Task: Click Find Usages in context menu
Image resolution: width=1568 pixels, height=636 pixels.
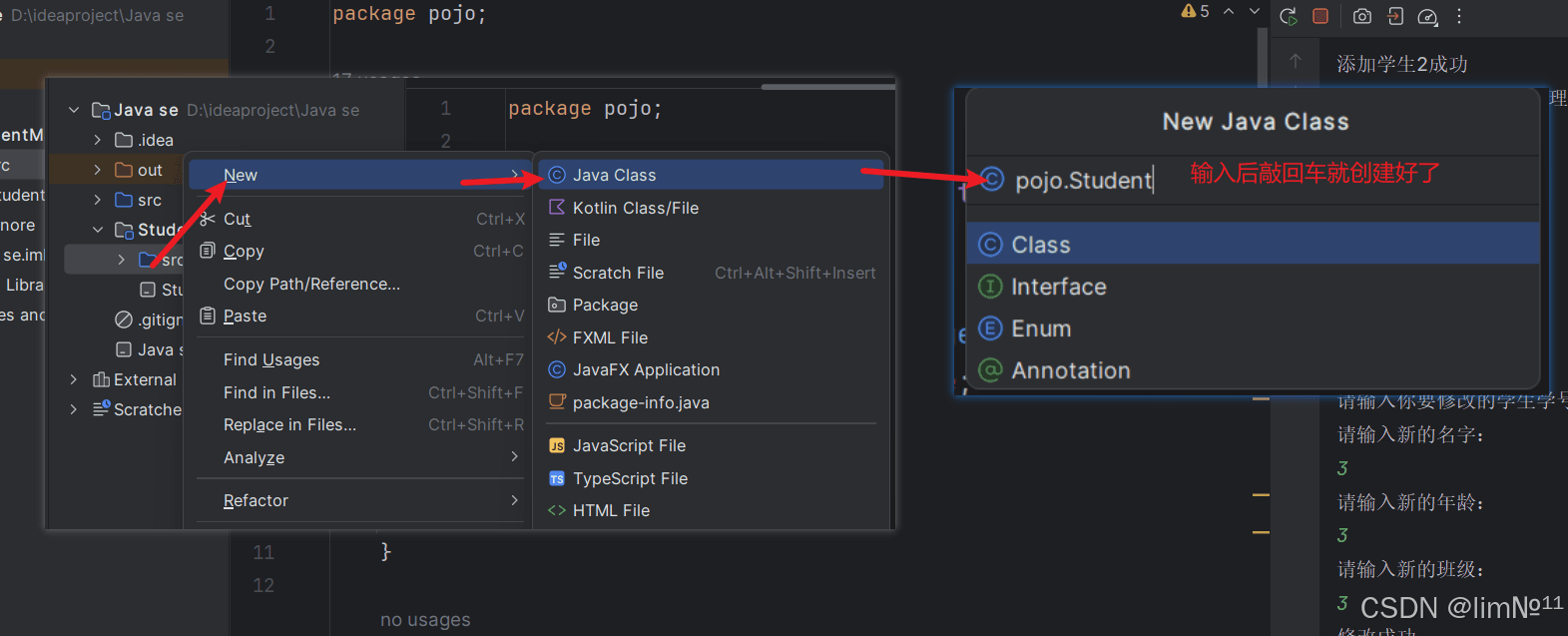Action: 271,359
